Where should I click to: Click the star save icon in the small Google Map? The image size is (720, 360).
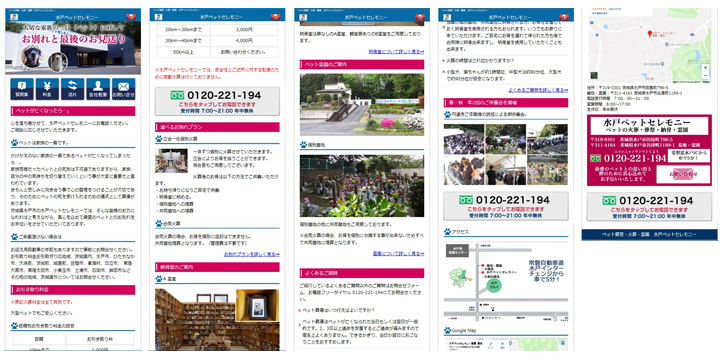point(502,344)
